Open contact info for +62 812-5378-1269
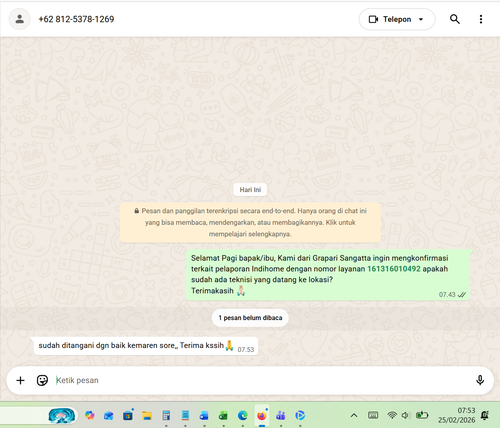Image resolution: width=500 pixels, height=428 pixels. (x=76, y=19)
